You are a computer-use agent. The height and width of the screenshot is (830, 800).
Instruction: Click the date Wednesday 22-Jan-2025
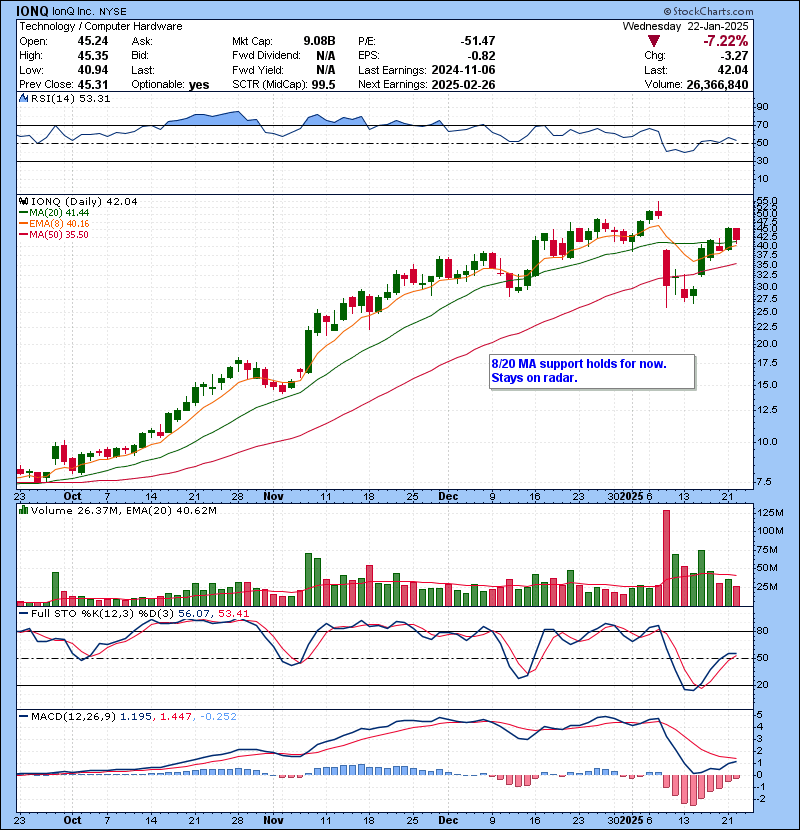pos(685,26)
